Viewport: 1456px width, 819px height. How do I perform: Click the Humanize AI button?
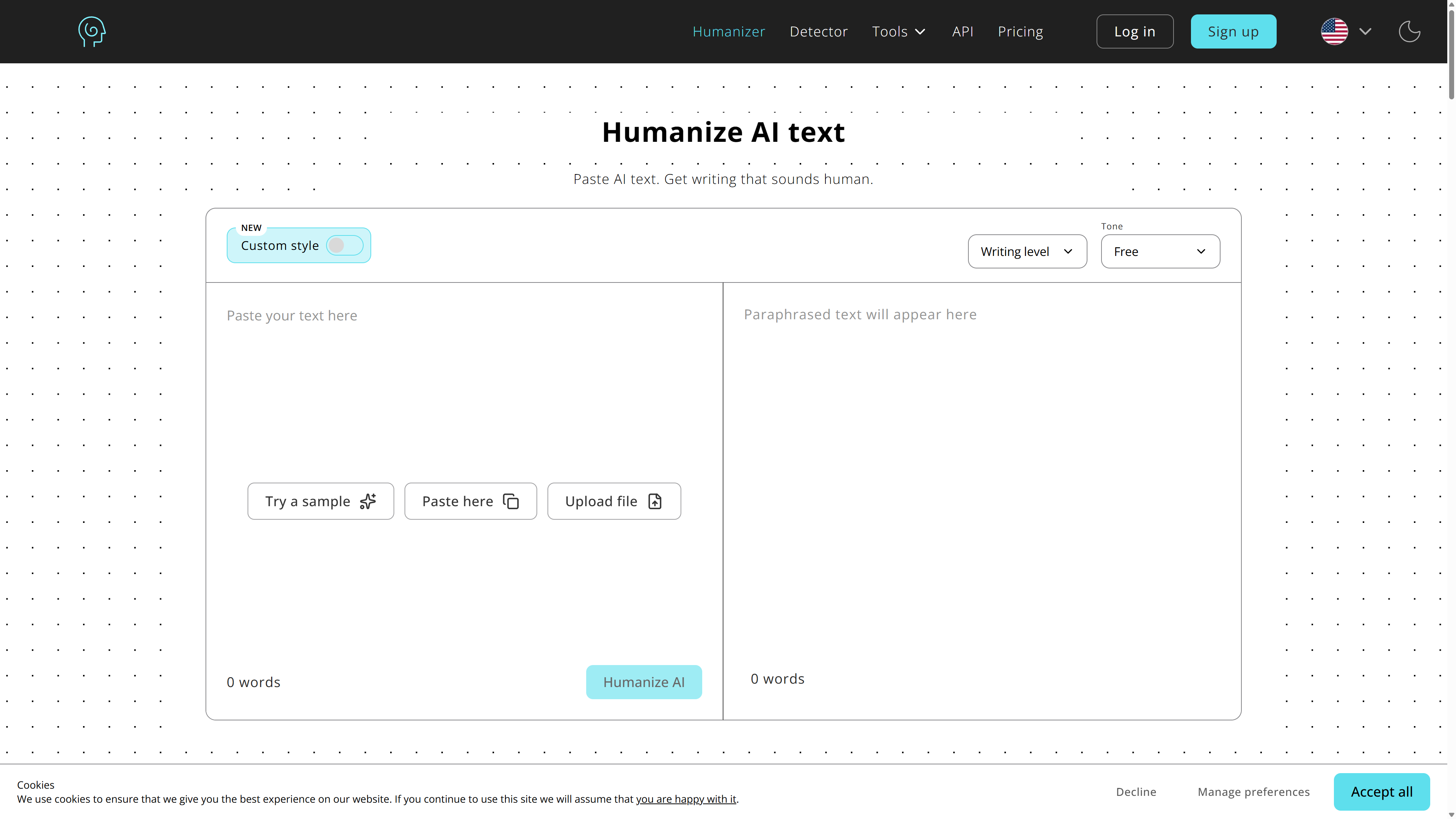[644, 682]
